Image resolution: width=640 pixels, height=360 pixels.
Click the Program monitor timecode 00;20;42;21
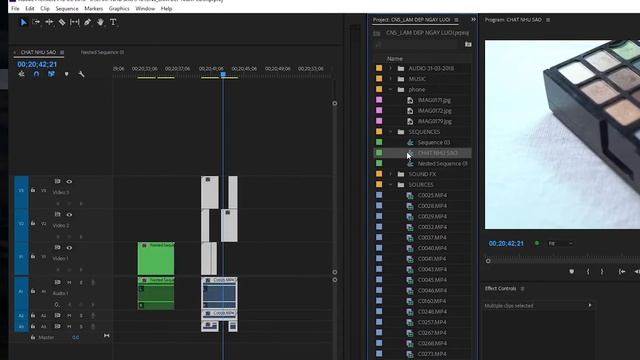pos(506,243)
